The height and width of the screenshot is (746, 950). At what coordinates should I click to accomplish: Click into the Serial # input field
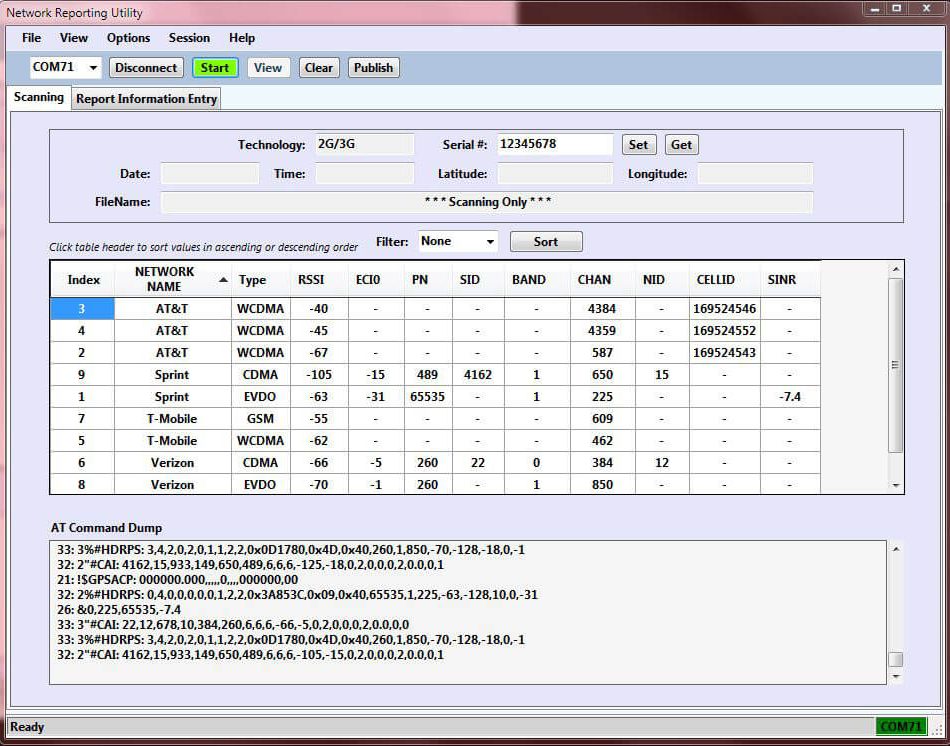555,144
